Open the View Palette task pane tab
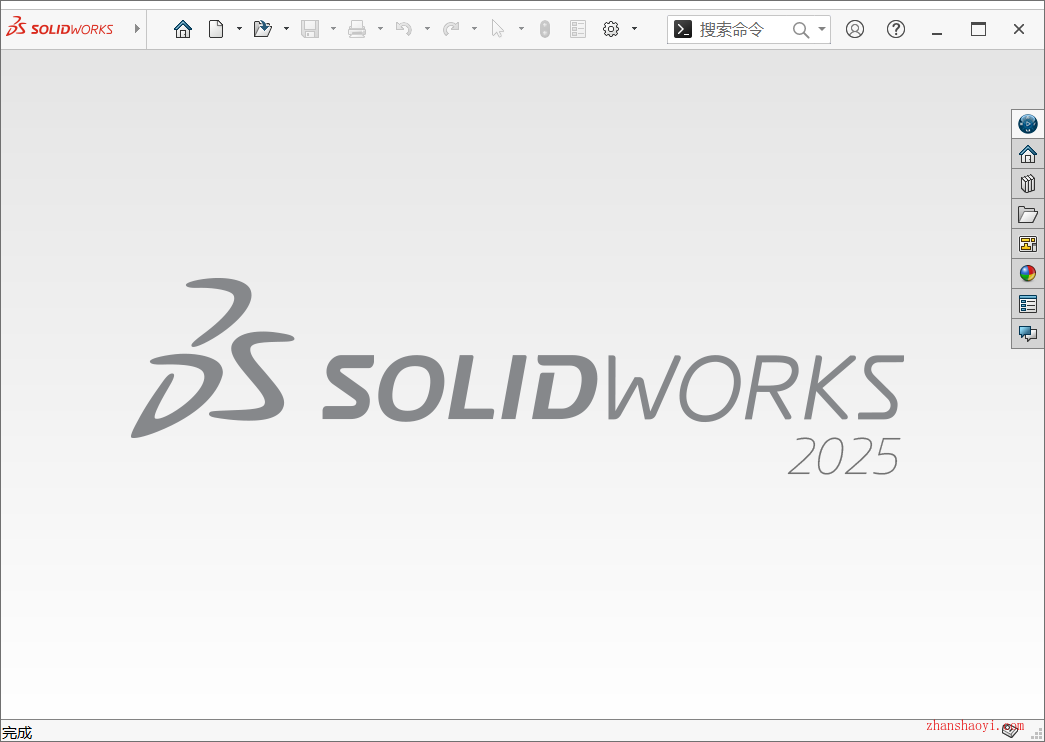The image size is (1045, 742). [x=1028, y=244]
